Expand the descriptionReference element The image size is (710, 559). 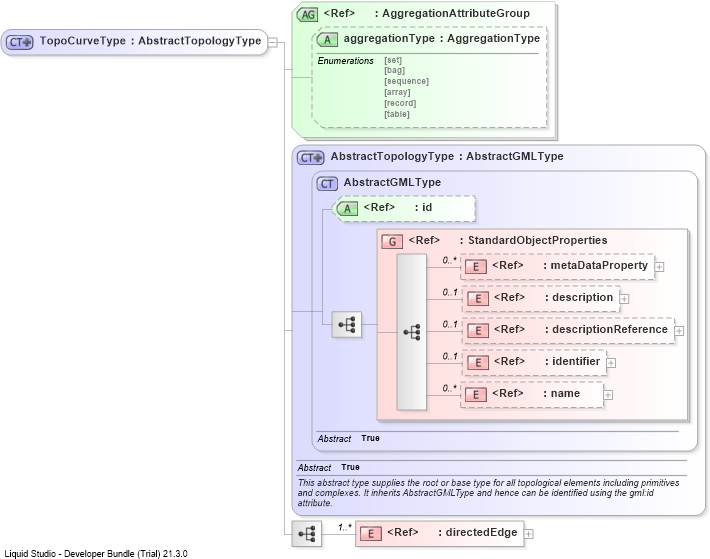679,331
